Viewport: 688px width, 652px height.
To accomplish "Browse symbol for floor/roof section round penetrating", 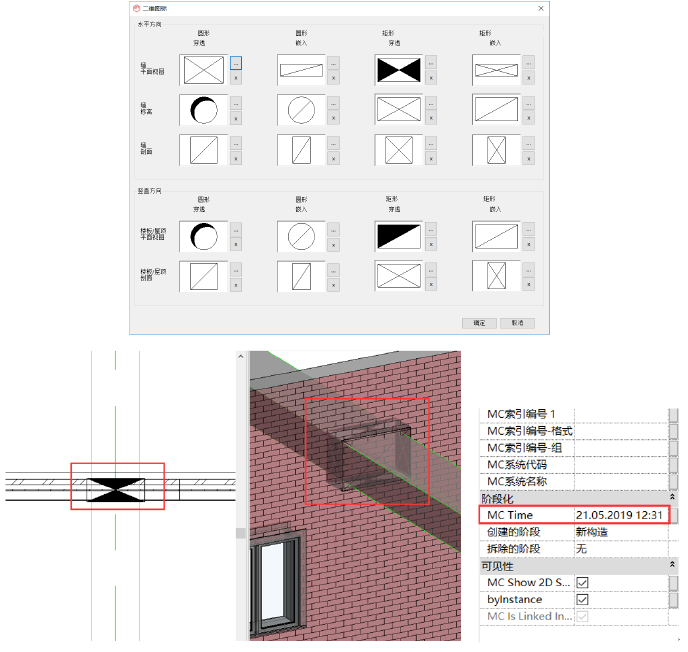I will click(x=236, y=270).
